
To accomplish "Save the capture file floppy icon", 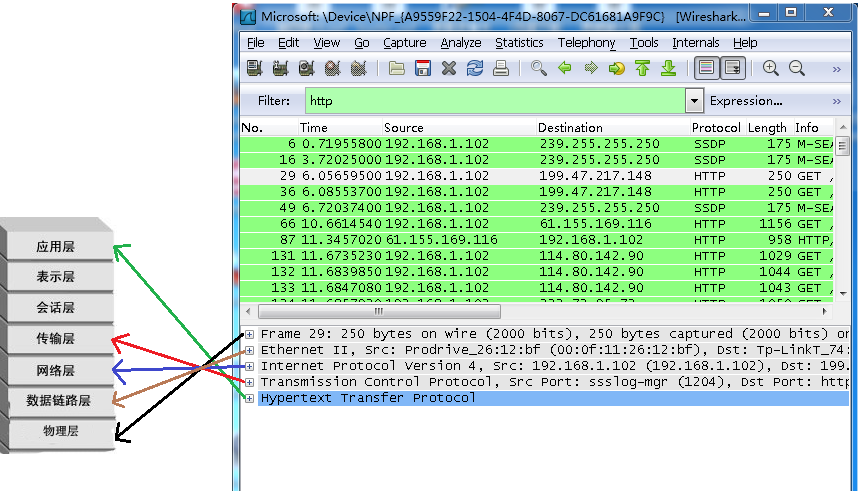I will (x=423, y=68).
